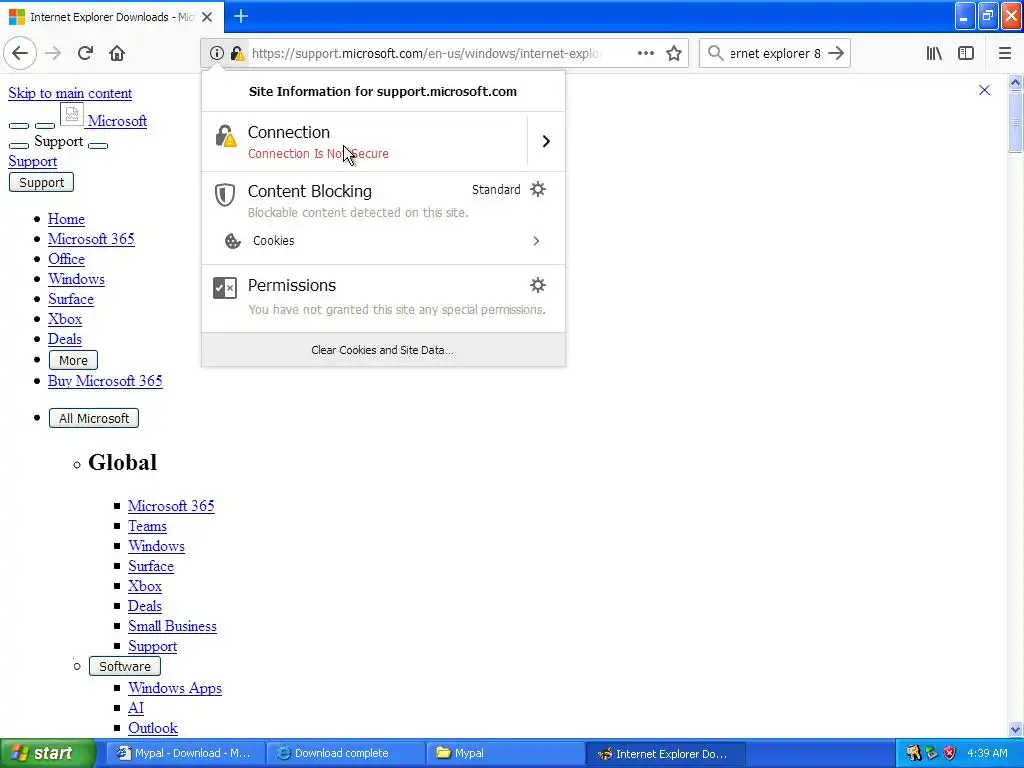
Task: Click the Content Blocking shield icon
Action: click(225, 195)
